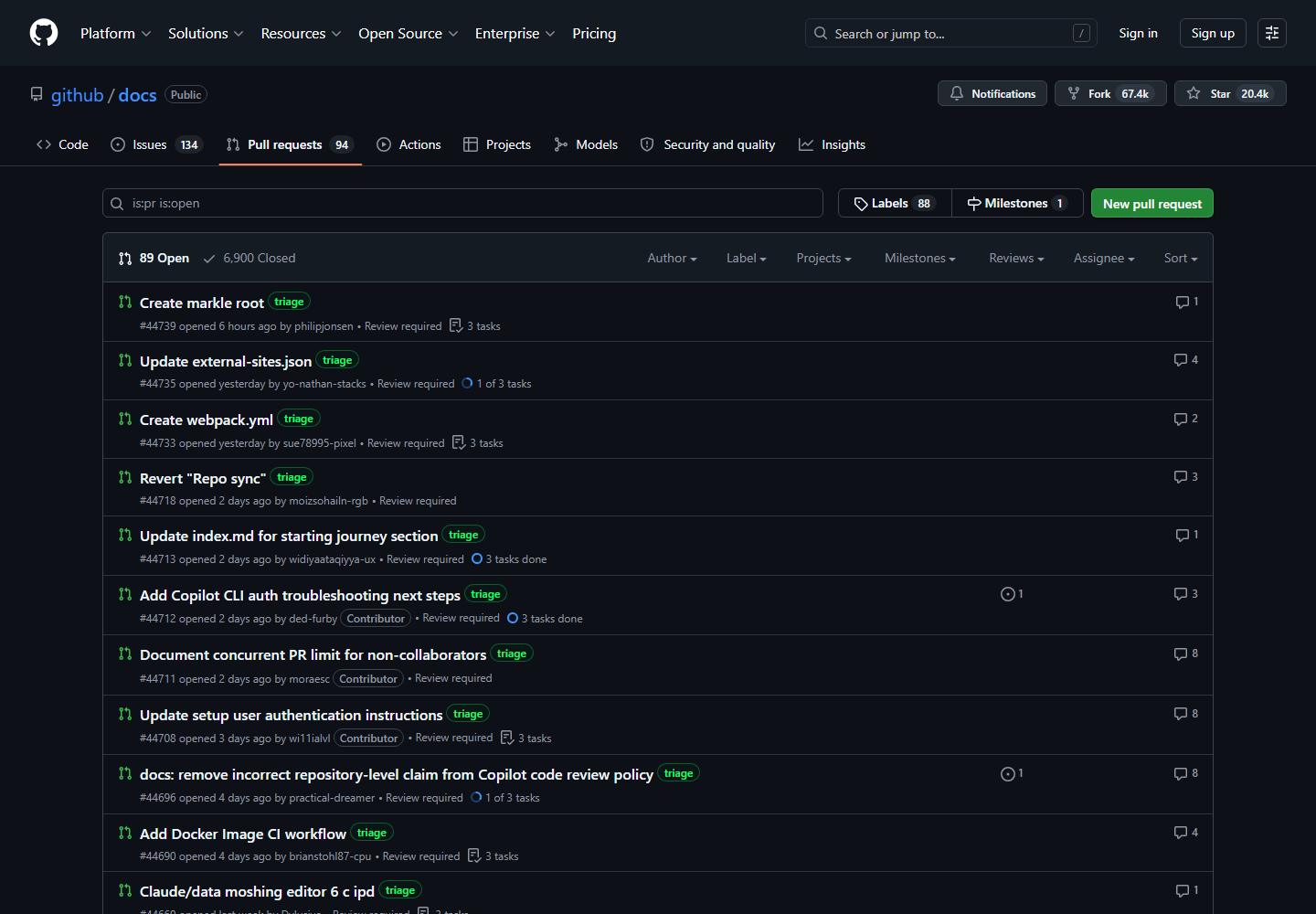
Task: Click tasks done icon for Update index.md PR
Action: point(477,558)
